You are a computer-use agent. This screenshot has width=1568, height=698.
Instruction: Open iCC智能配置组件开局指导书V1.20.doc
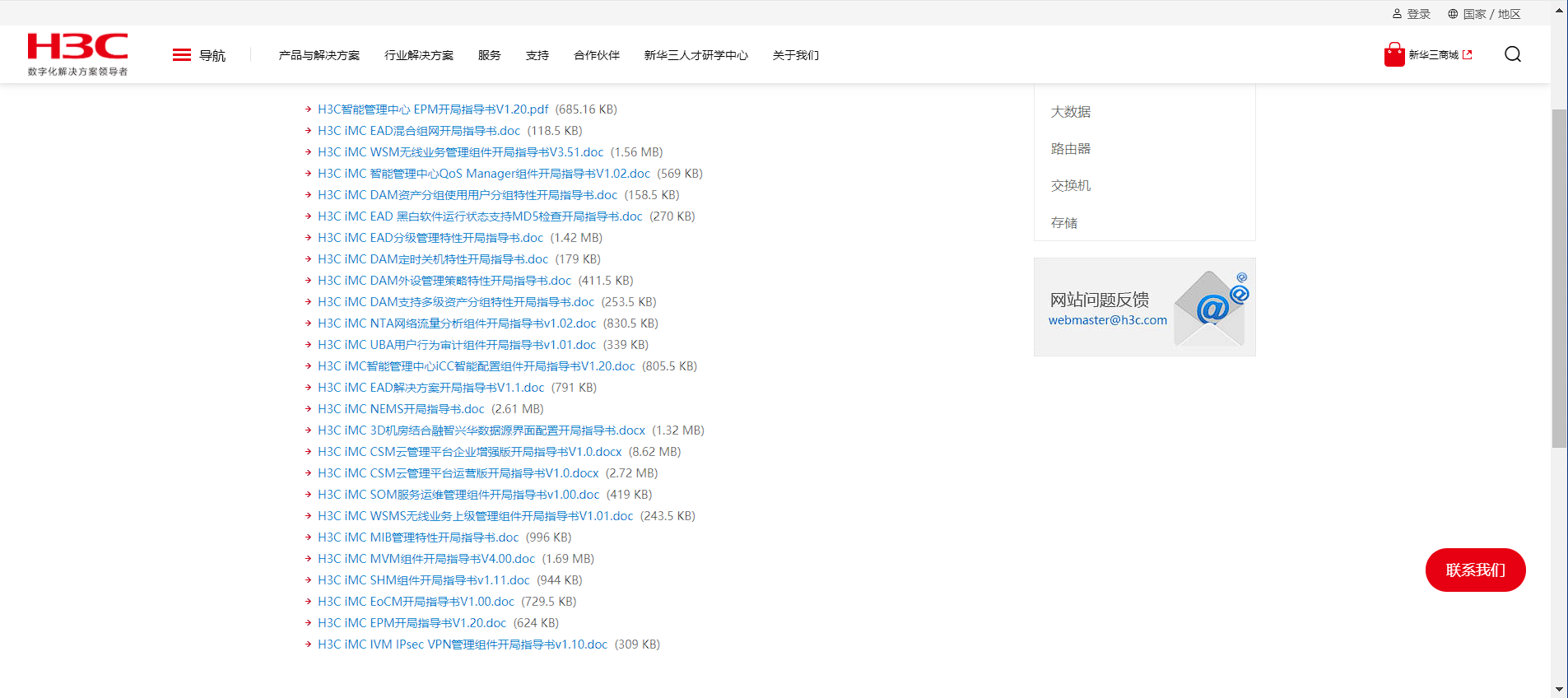[x=477, y=366]
